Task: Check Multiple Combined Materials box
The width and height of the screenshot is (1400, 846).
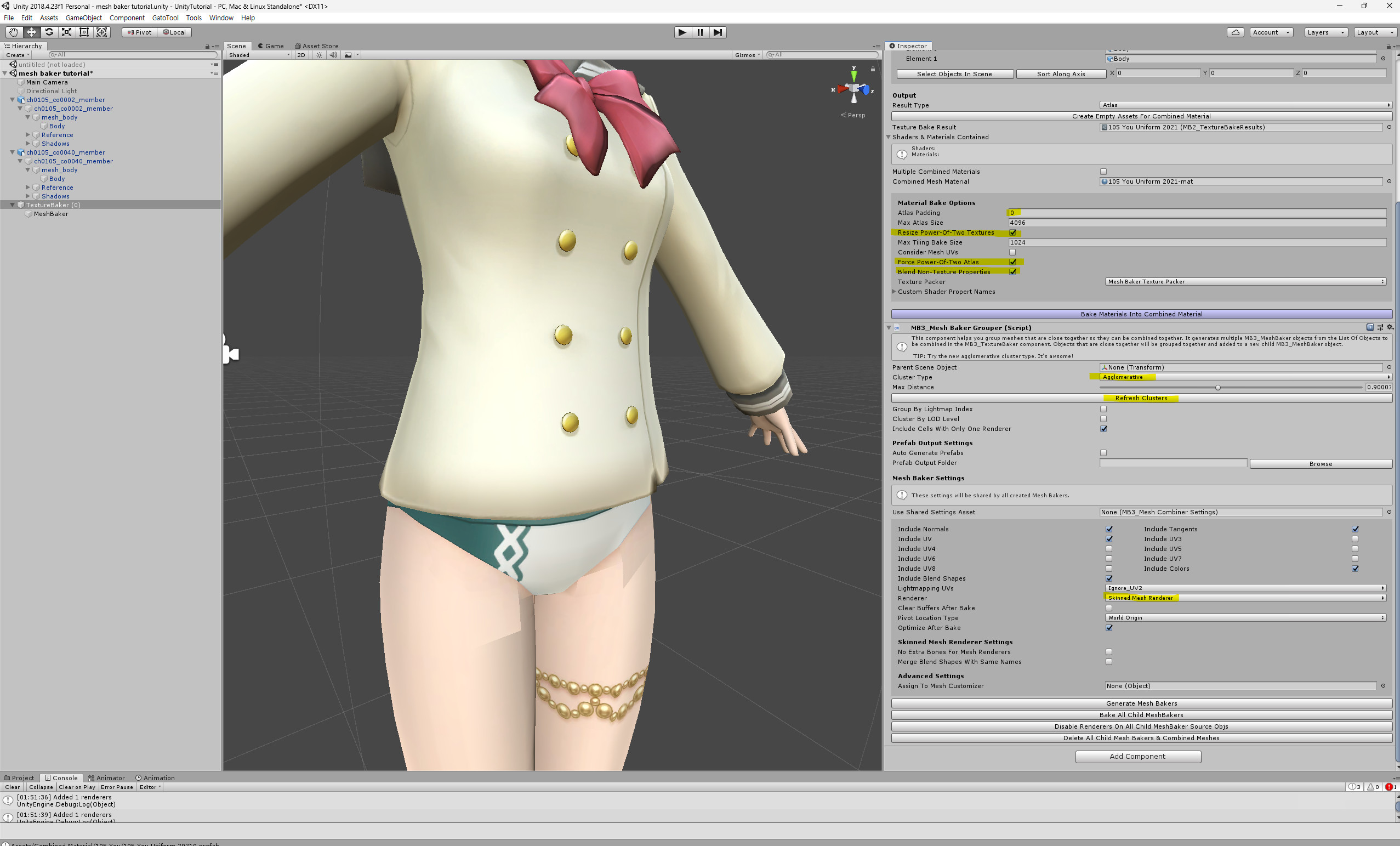Action: point(1103,172)
